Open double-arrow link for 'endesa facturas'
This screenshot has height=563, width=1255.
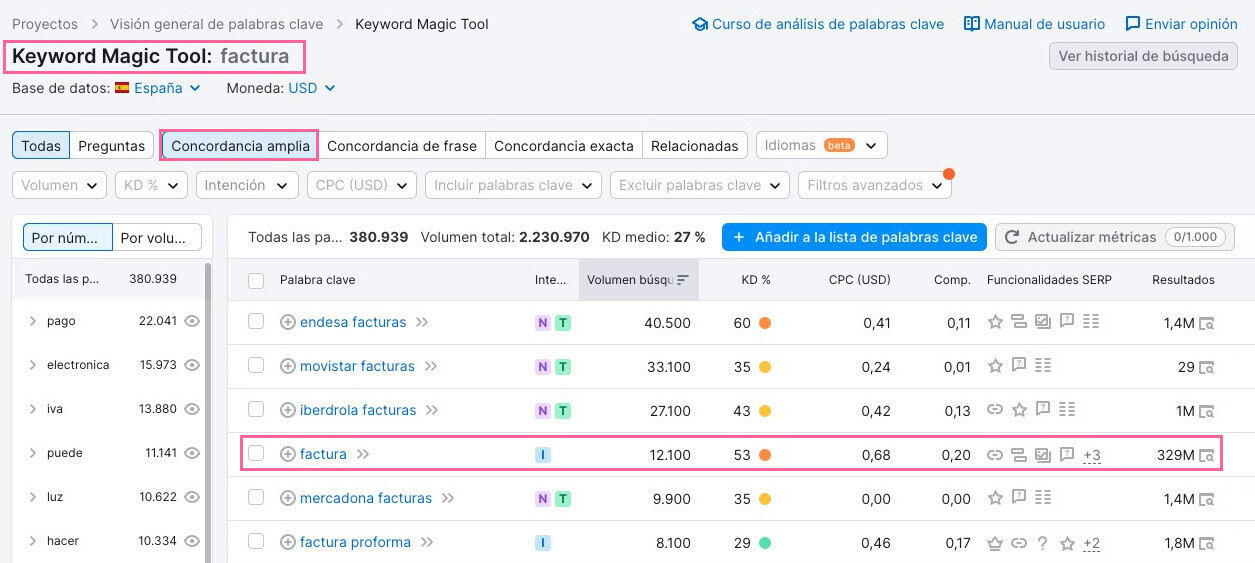point(422,322)
